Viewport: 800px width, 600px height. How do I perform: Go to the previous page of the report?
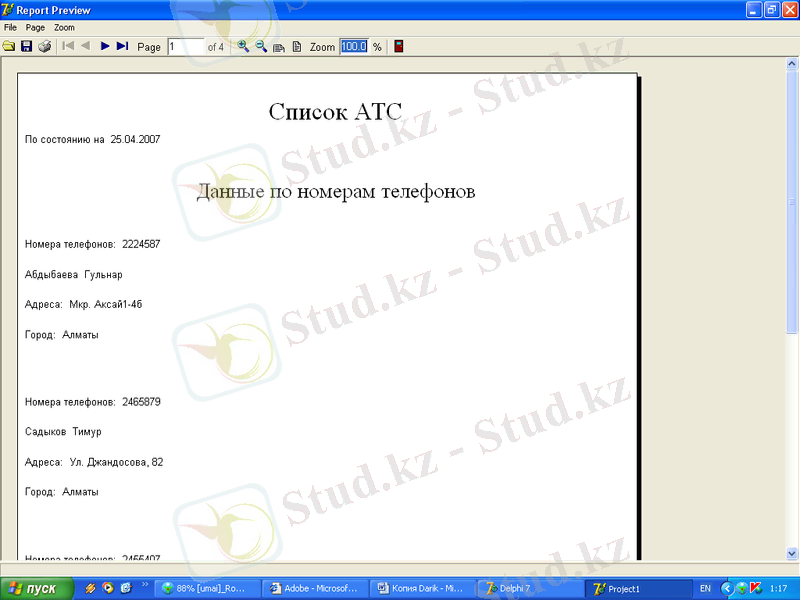[x=85, y=46]
